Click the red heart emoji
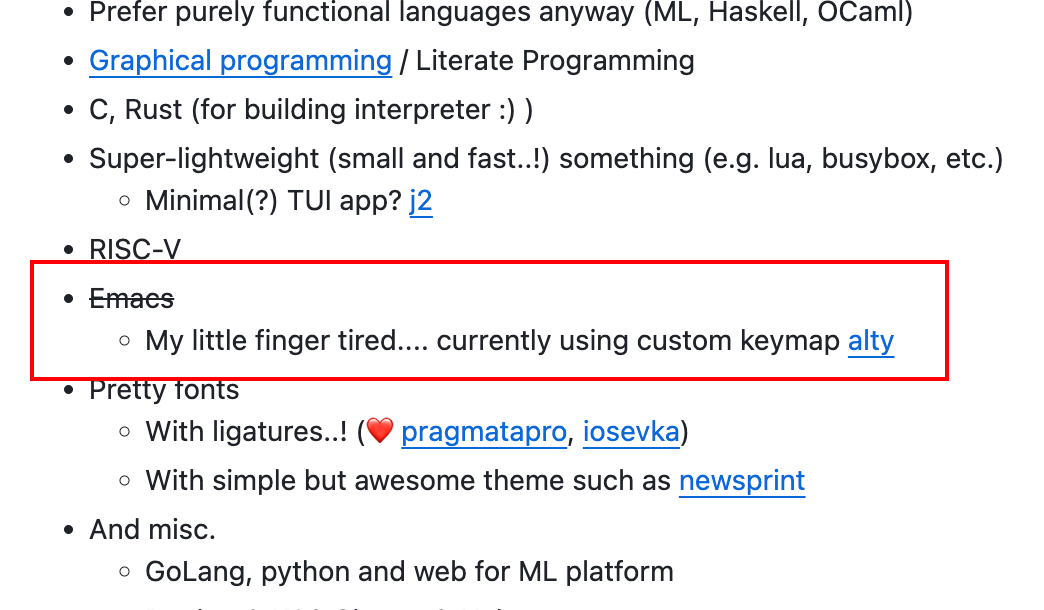This screenshot has height=610, width=1044. [x=380, y=431]
